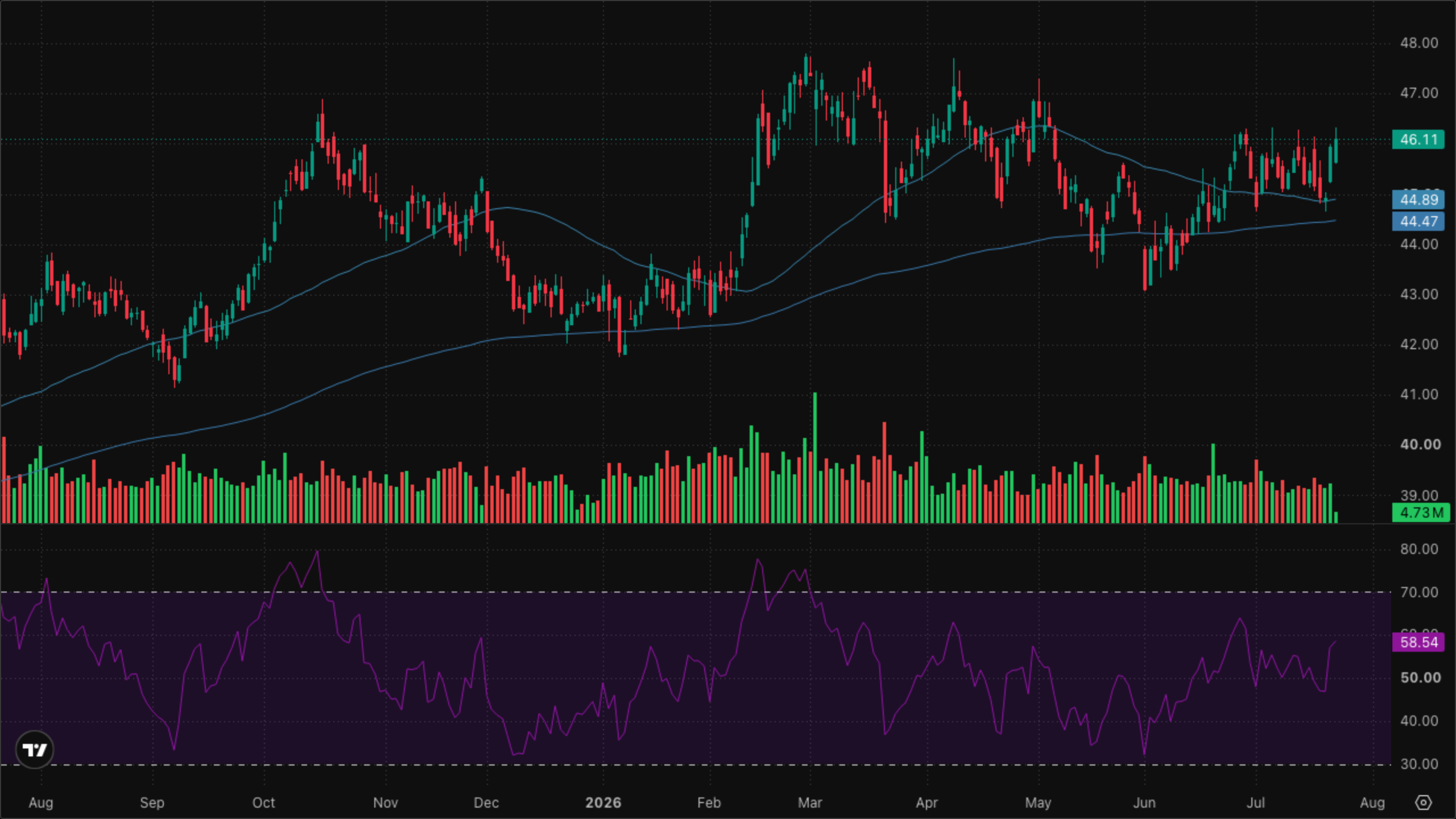Select the 44.47 moving average label
This screenshot has width=1456, height=819.
[1418, 221]
